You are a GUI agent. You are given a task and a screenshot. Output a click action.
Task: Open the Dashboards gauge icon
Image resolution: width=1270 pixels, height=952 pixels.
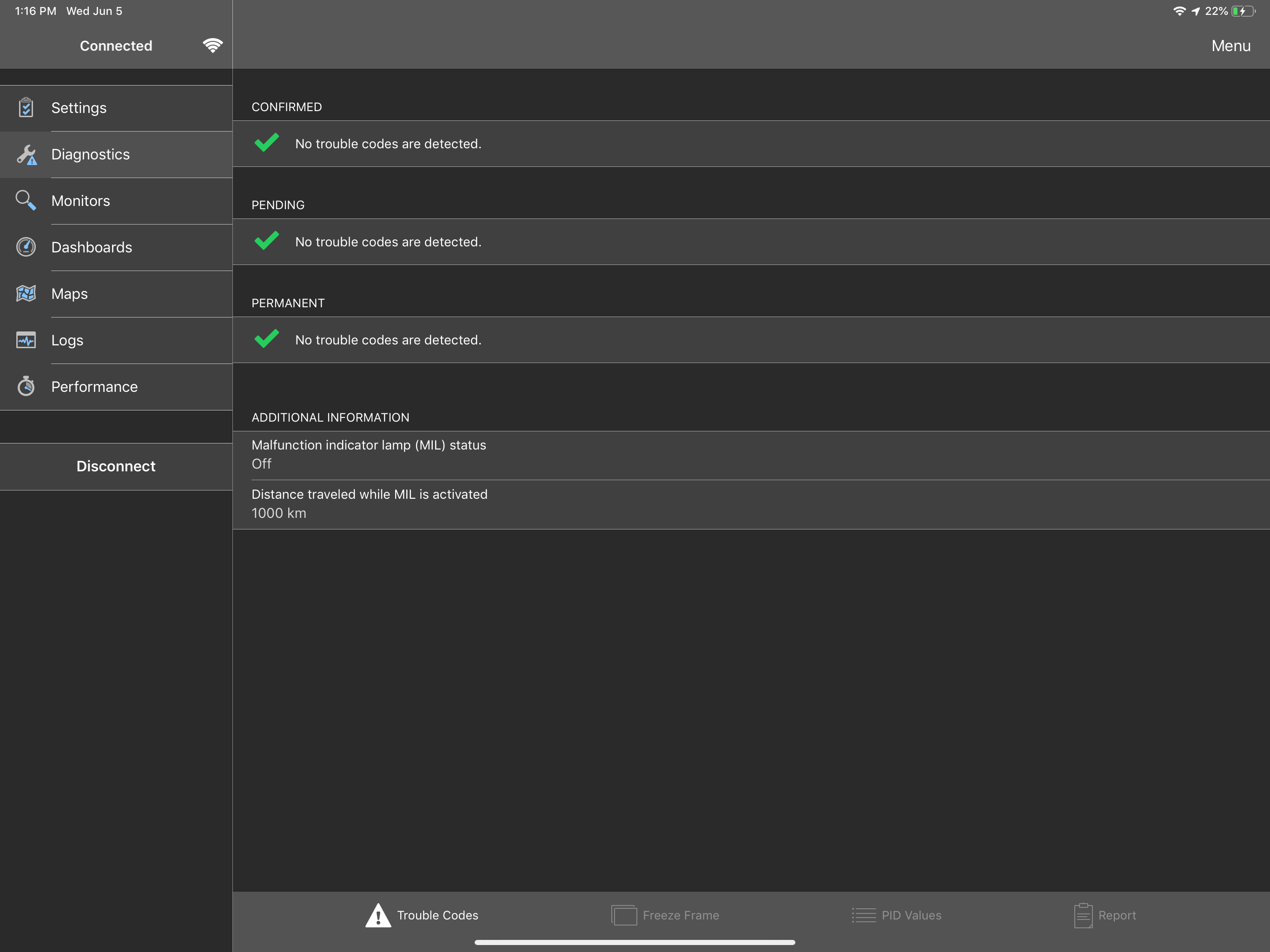point(26,247)
